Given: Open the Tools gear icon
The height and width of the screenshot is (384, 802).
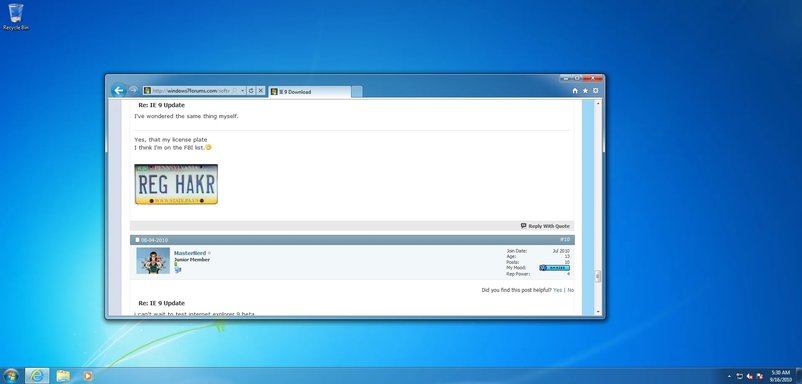Looking at the screenshot, I should 595,91.
